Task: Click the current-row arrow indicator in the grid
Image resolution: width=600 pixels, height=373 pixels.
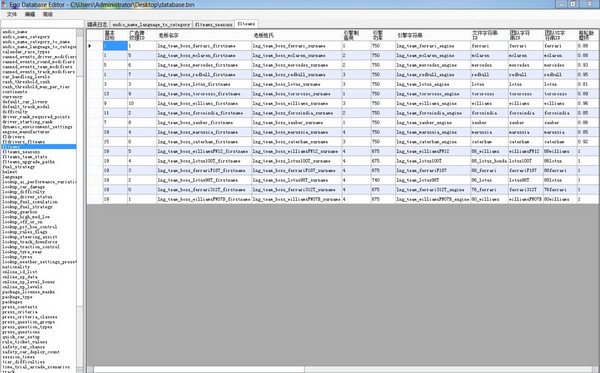Action: coord(90,46)
